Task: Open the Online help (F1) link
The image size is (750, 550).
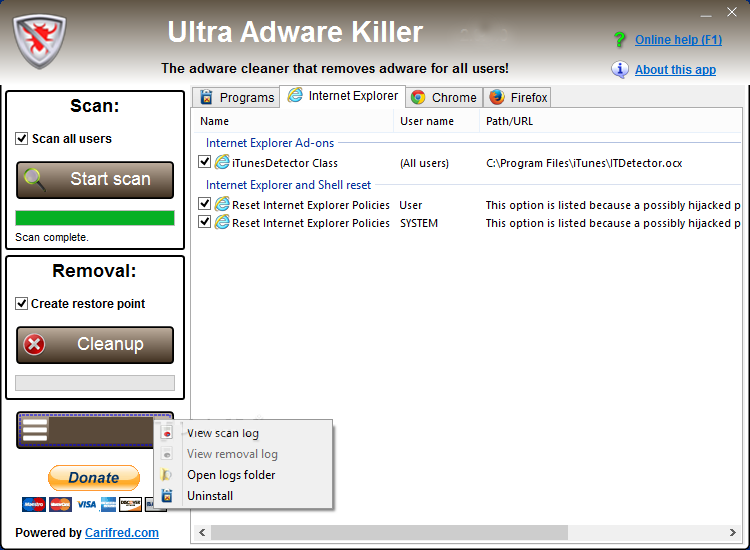Action: 678,40
